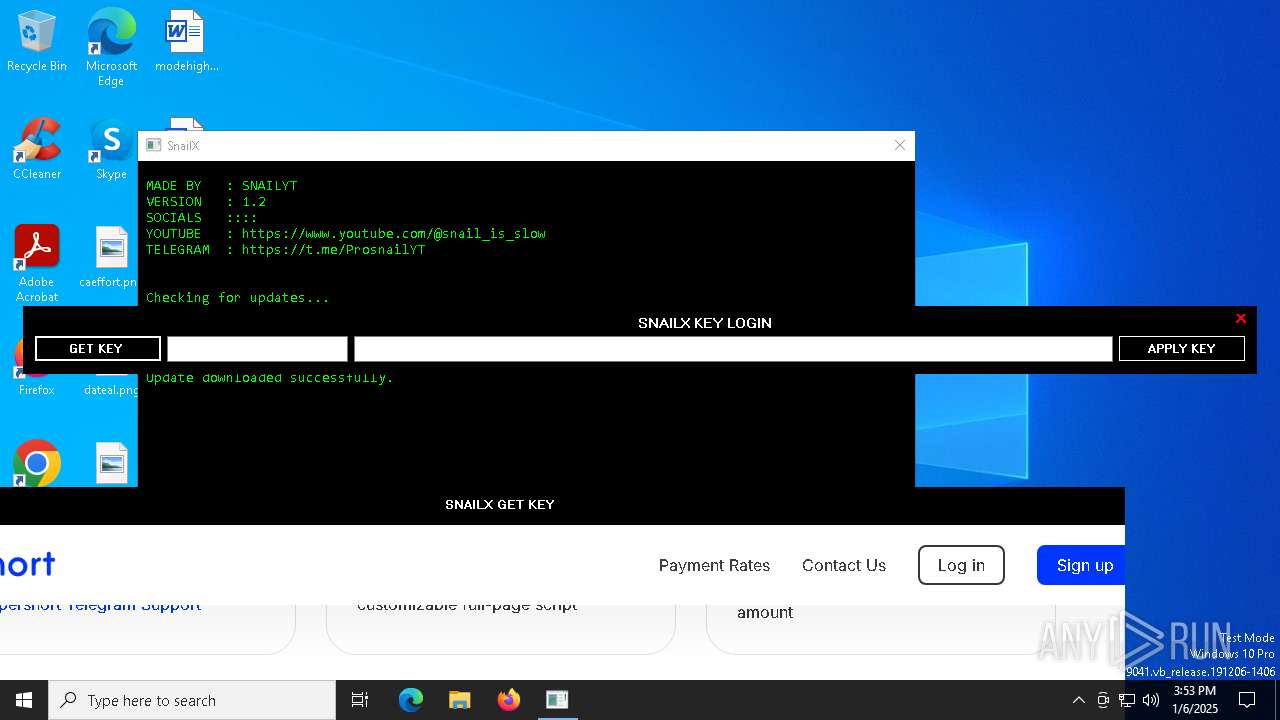Launch Microsoft Edge from desktop shortcut

111,47
